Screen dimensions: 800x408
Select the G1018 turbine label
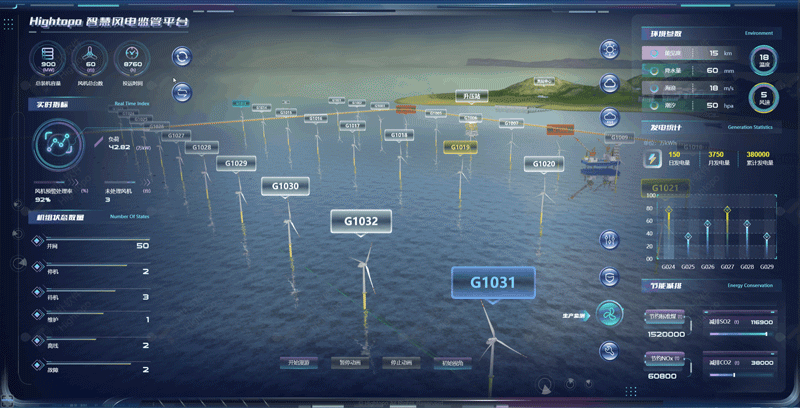399,135
